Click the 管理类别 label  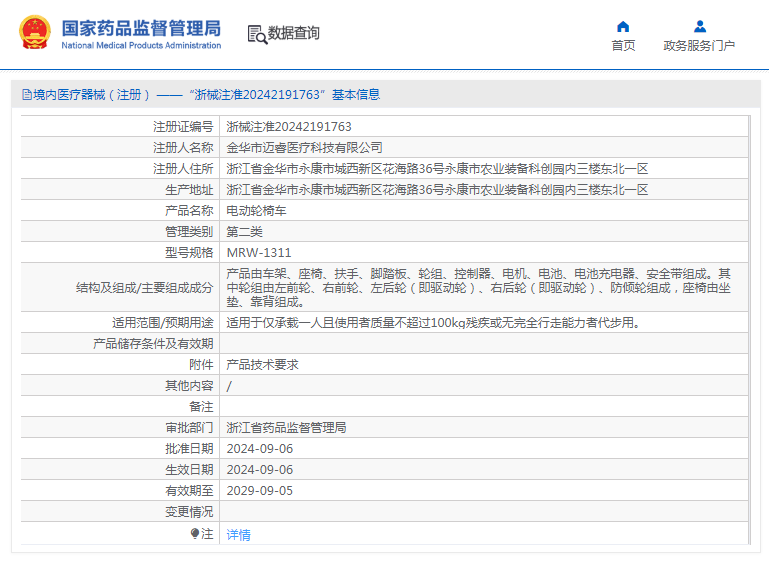(x=189, y=232)
